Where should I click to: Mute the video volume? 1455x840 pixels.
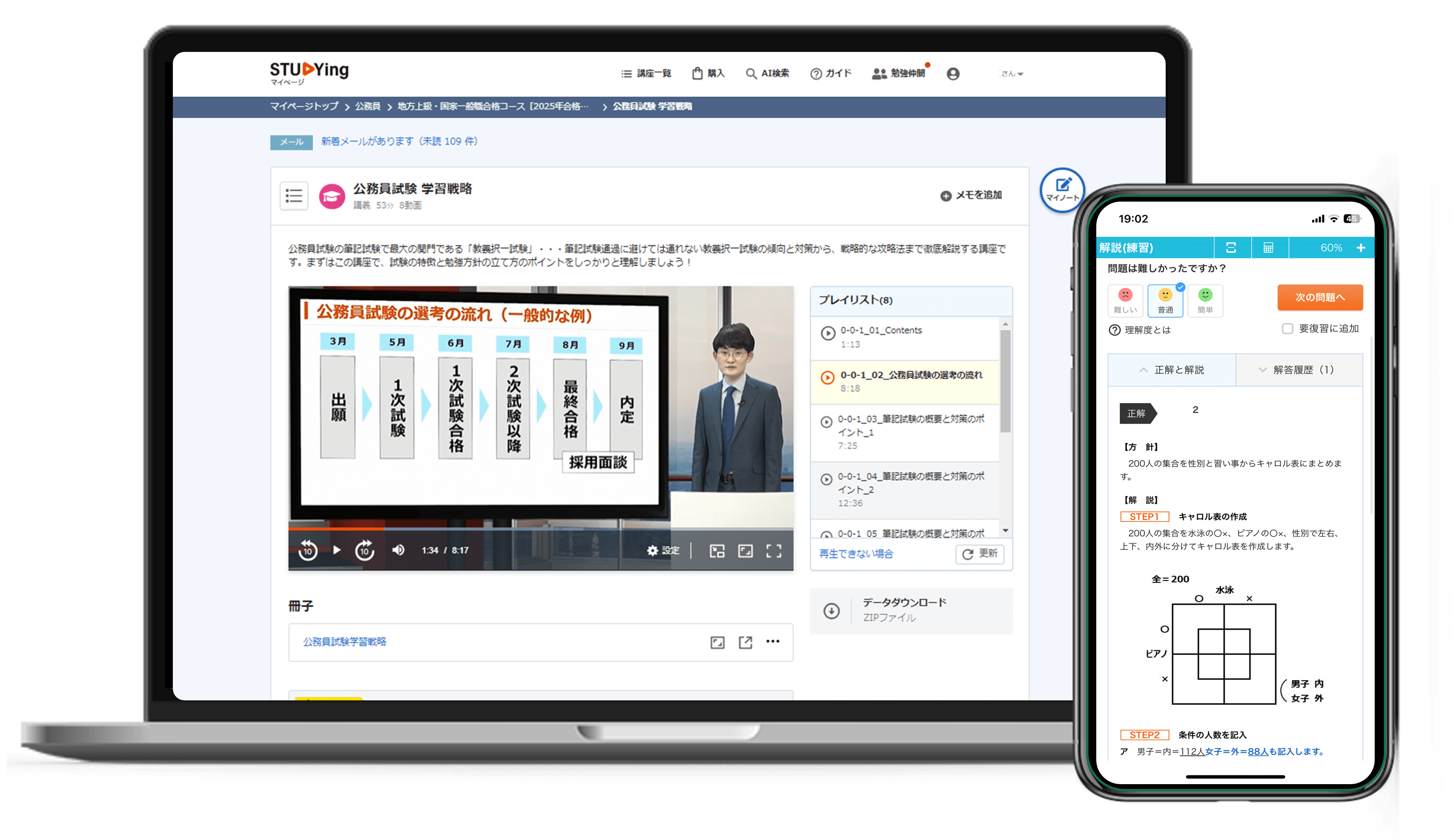(398, 550)
